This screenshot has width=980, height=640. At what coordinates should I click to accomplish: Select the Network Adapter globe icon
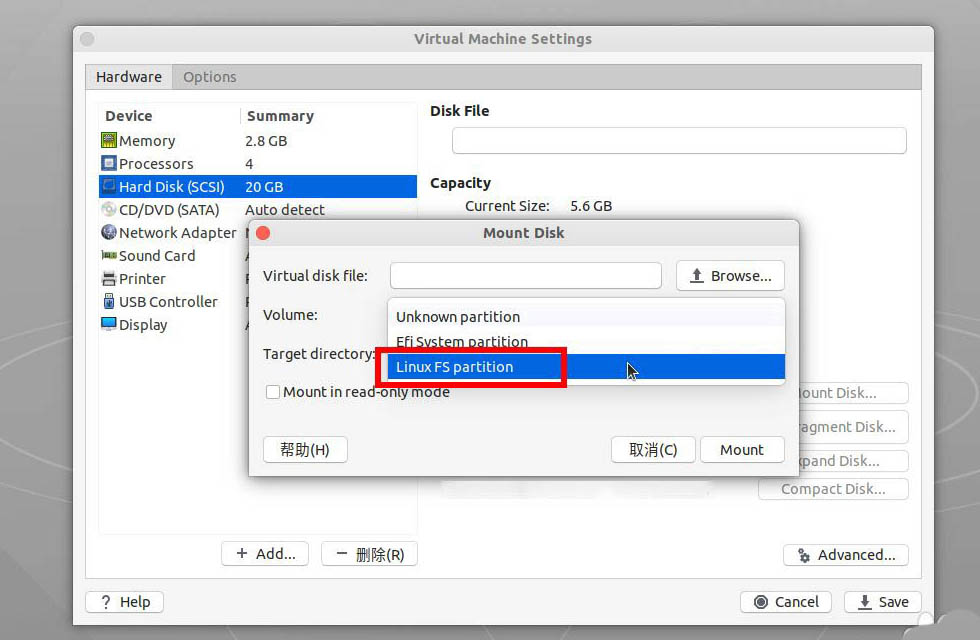click(x=111, y=232)
